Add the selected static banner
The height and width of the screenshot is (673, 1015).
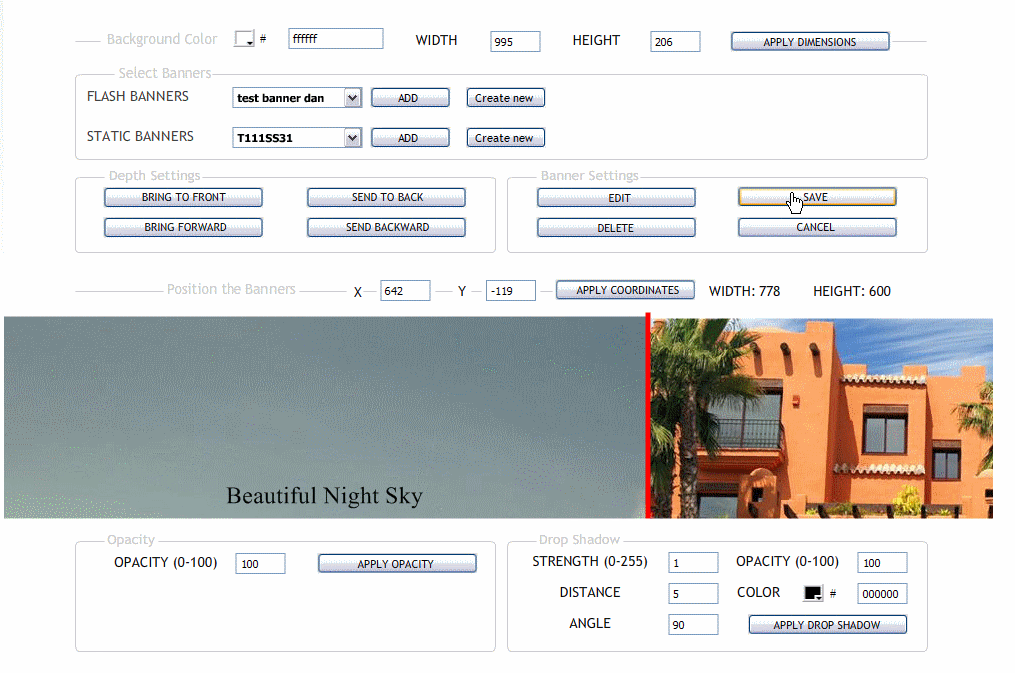pos(410,138)
